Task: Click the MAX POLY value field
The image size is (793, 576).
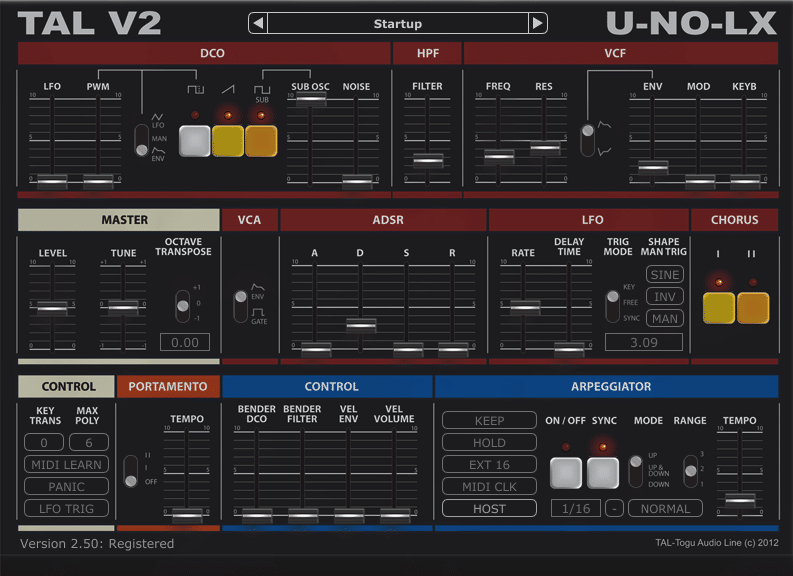Action: pyautogui.click(x=89, y=442)
